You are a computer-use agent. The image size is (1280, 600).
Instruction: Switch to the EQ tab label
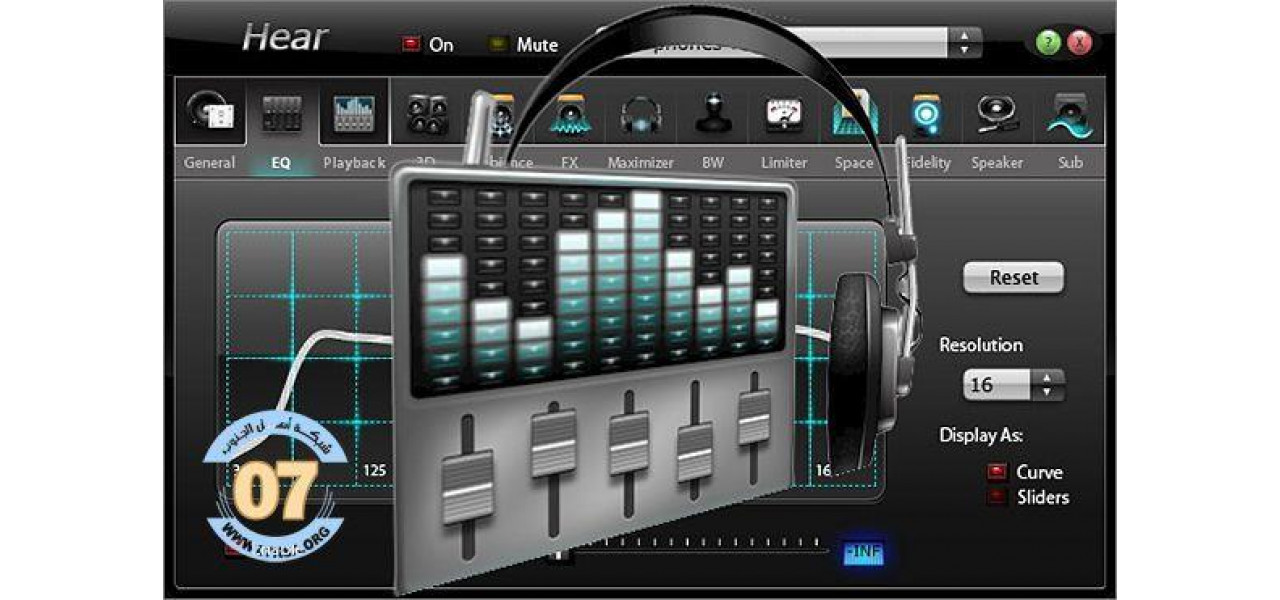click(x=281, y=162)
